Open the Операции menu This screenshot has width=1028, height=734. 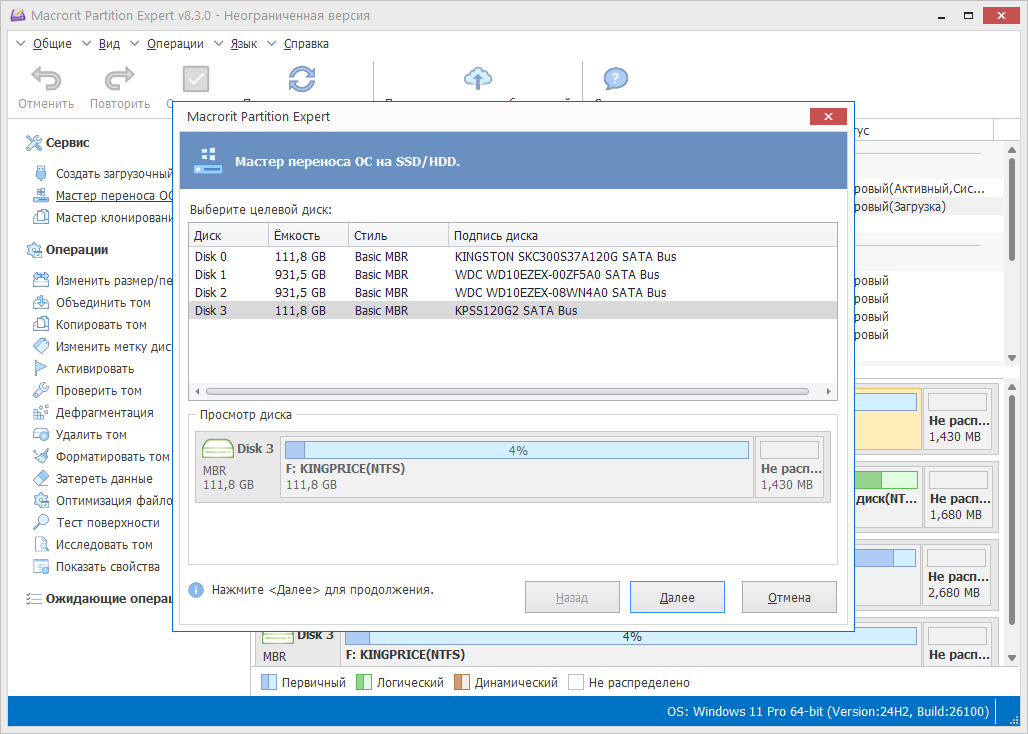175,44
